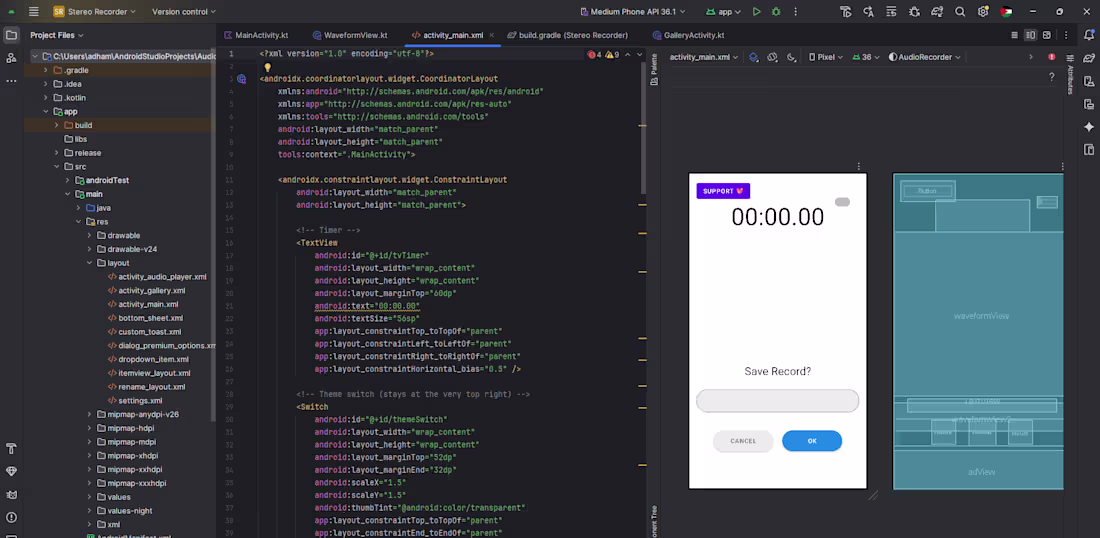1100x538 pixels.
Task: Open the app run configuration dropdown
Action: click(x=724, y=11)
